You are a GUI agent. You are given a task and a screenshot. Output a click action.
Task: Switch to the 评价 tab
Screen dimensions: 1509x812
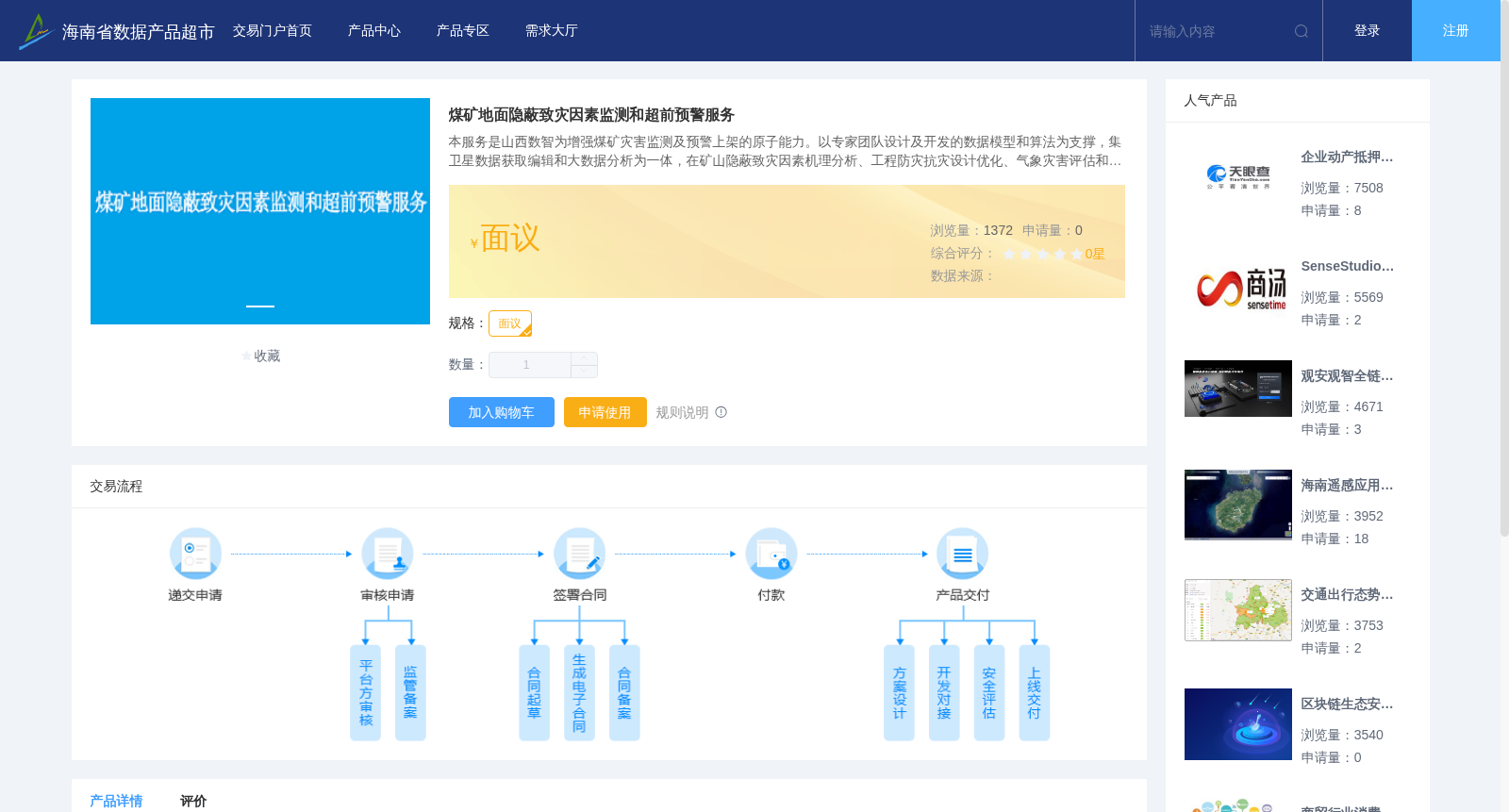pos(193,801)
